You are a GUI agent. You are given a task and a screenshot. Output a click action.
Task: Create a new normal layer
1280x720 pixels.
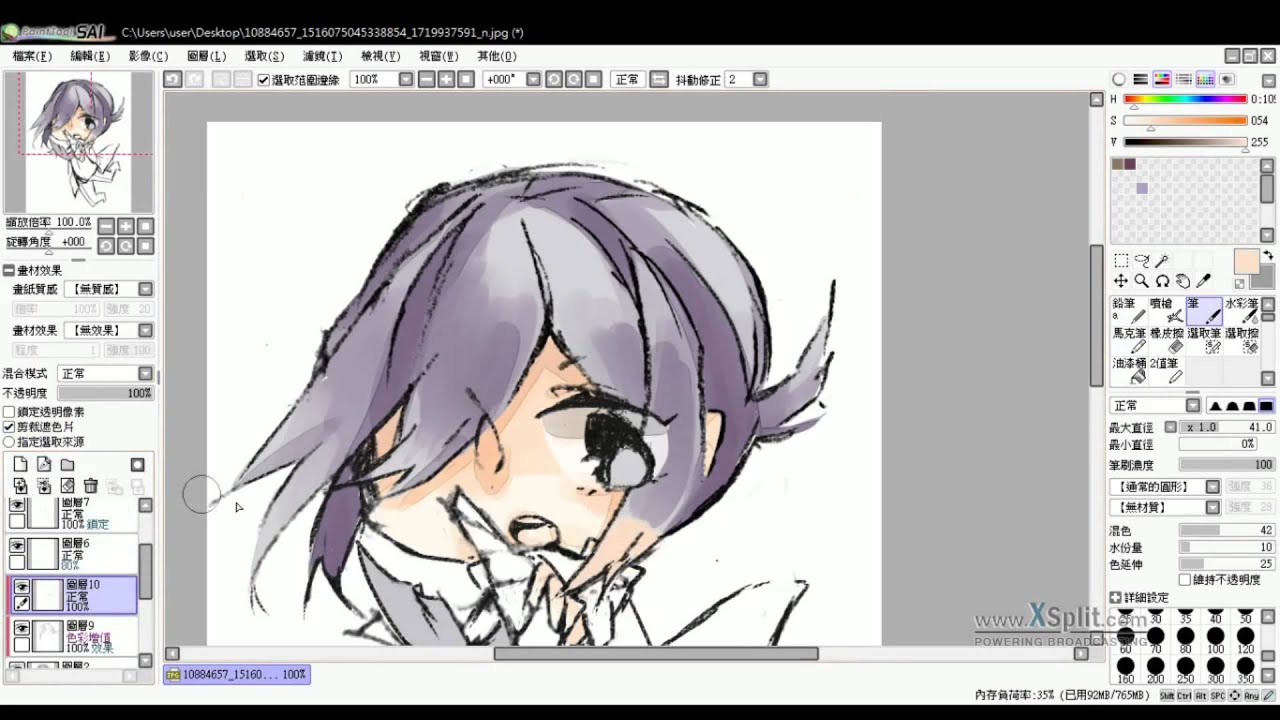[x=20, y=465]
